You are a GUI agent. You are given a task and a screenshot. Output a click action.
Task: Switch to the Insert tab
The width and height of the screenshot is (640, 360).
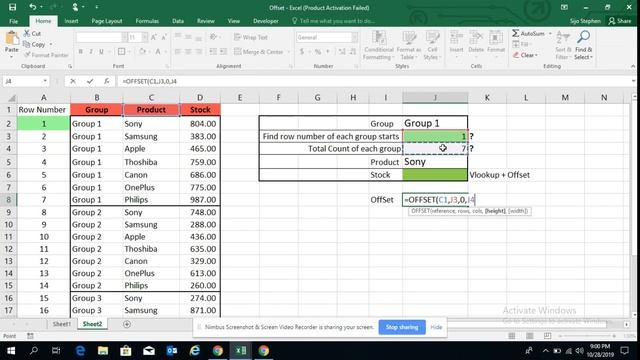[71, 21]
